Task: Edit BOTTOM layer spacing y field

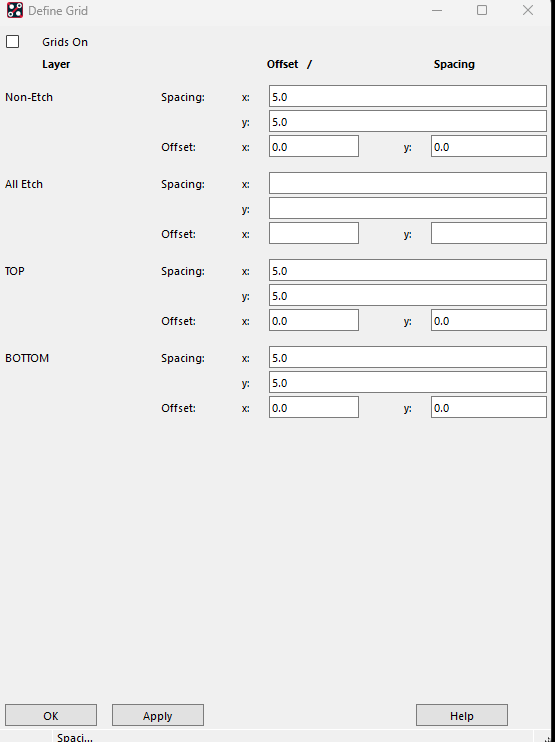Action: [x=408, y=383]
